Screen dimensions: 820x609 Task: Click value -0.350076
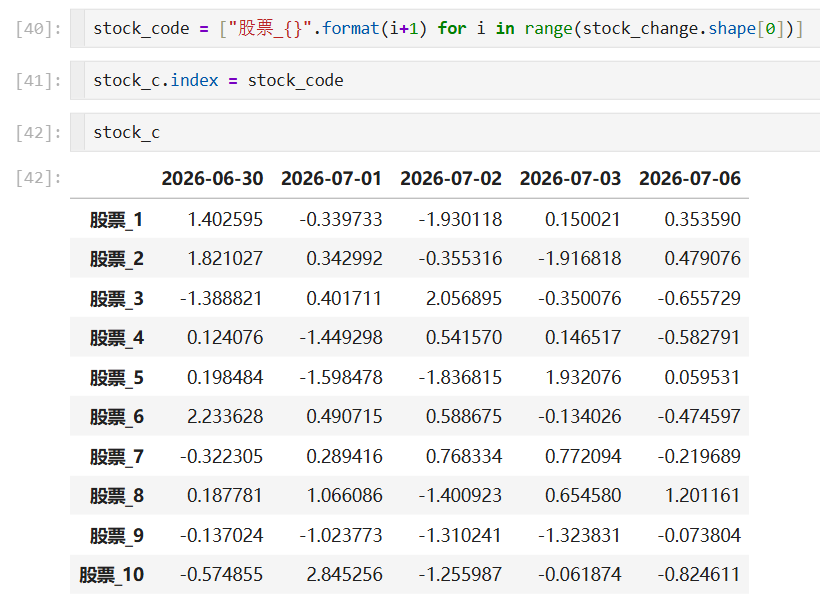[x=579, y=298]
